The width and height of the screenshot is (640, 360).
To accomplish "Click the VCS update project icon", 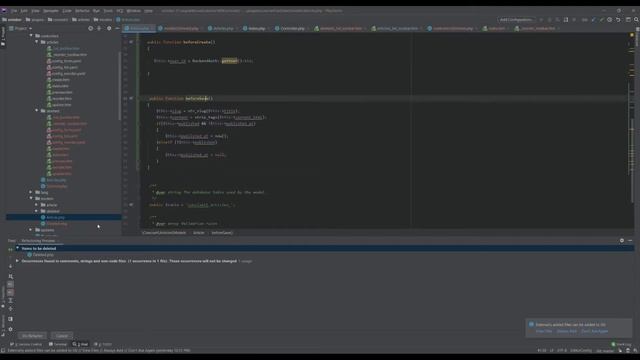I will coord(593,20).
